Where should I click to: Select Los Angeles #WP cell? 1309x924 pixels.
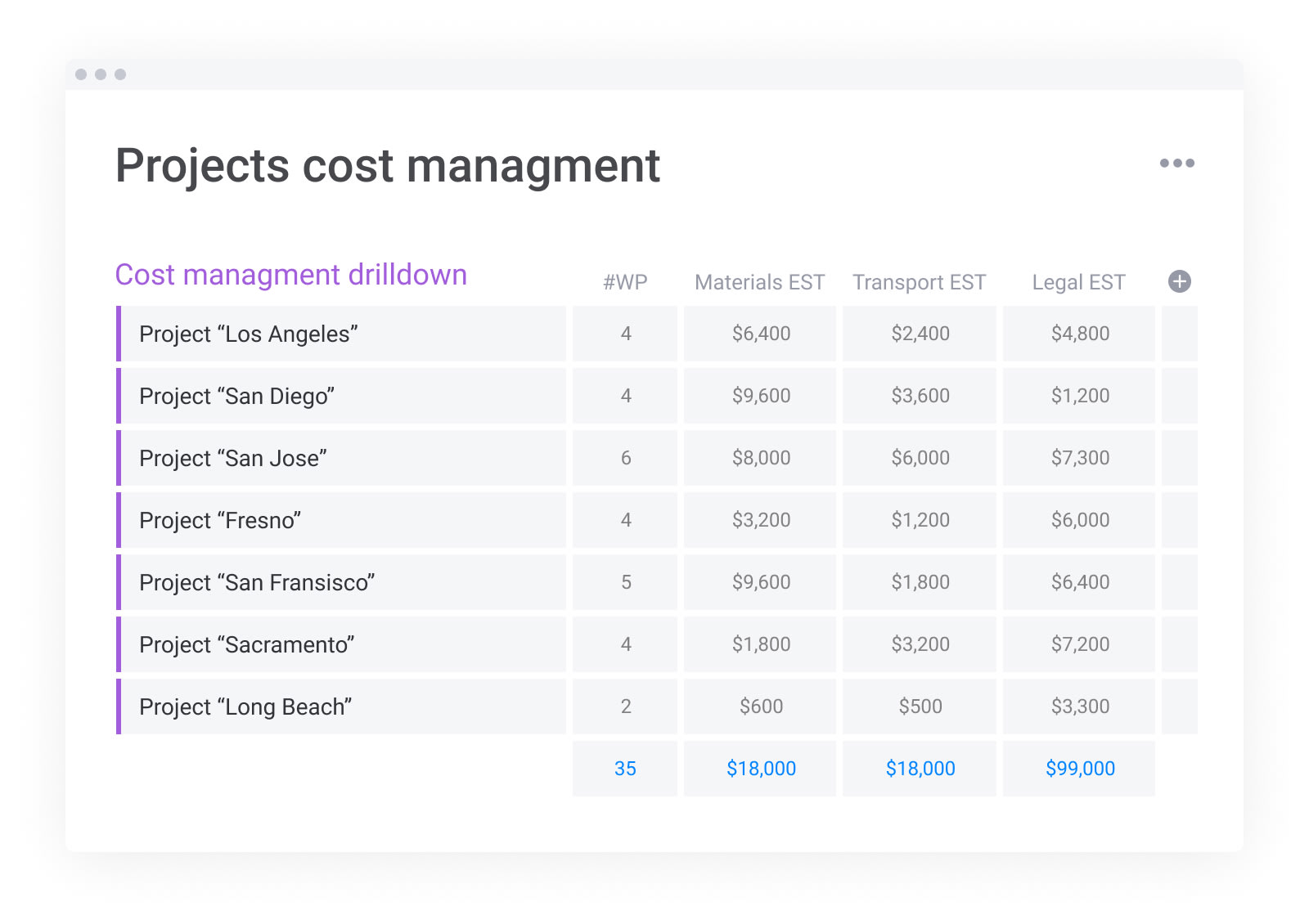pyautogui.click(x=625, y=334)
